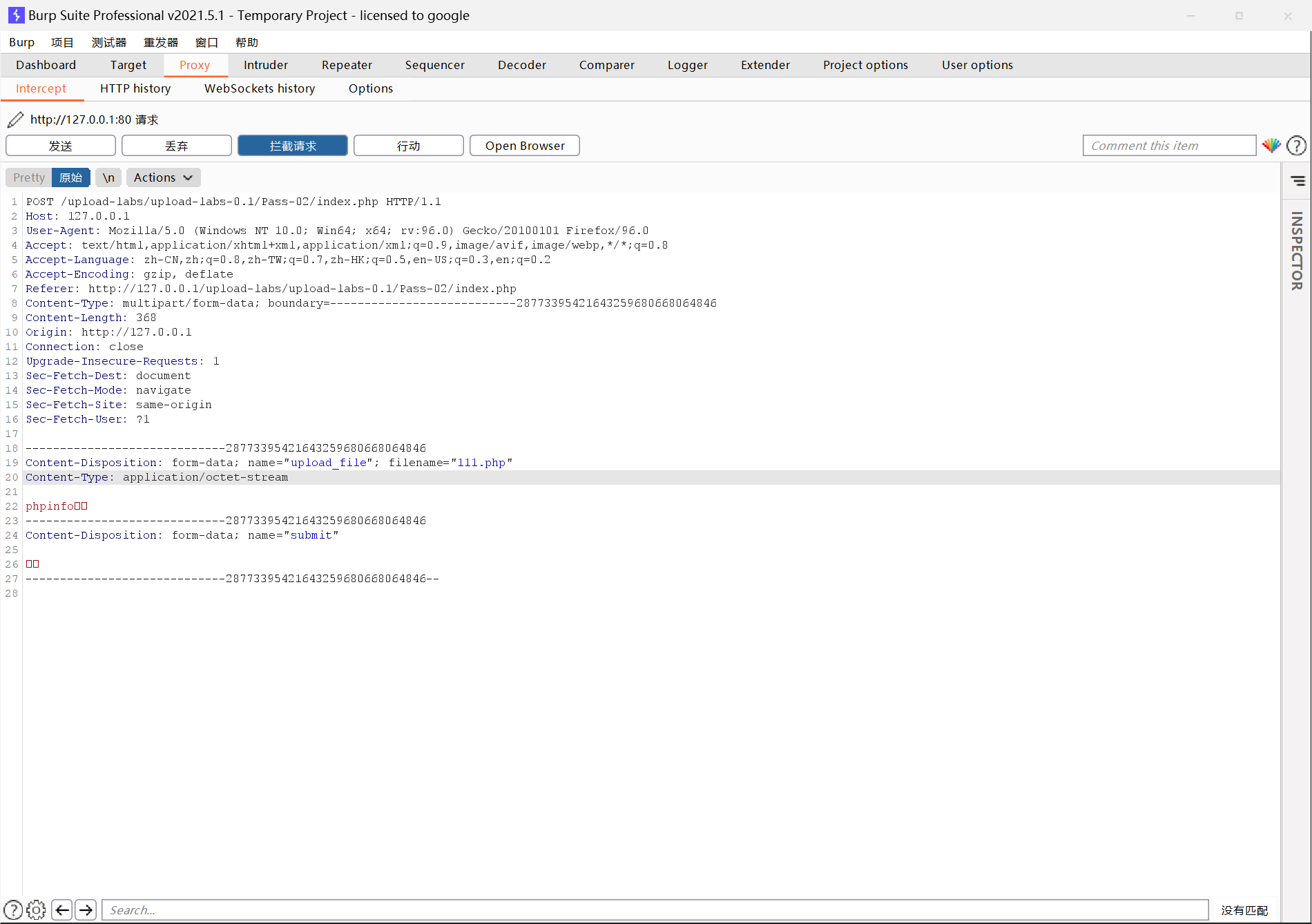
Task: Open the highlight color picker
Action: tap(1271, 146)
